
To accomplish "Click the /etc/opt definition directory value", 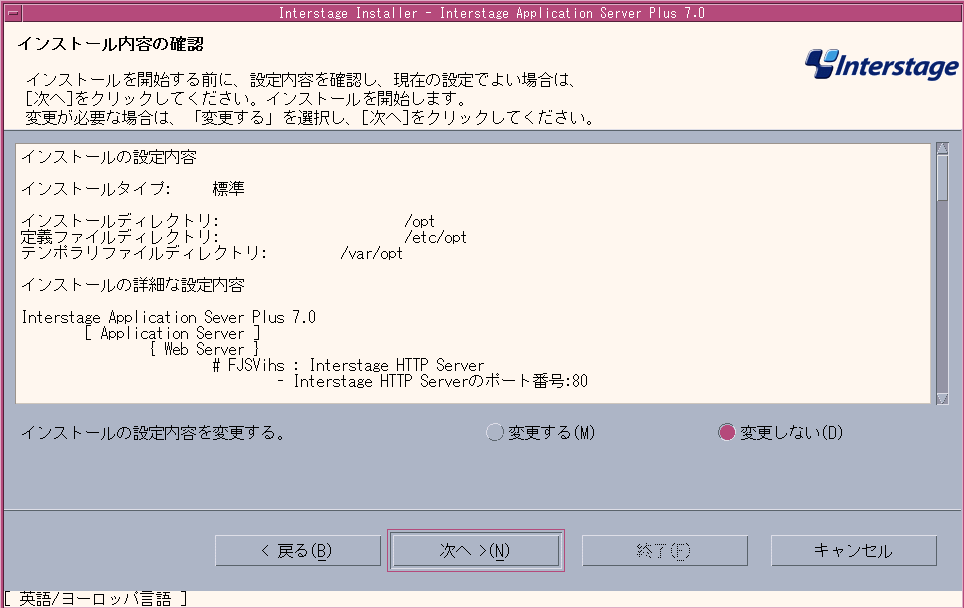I will tap(435, 237).
